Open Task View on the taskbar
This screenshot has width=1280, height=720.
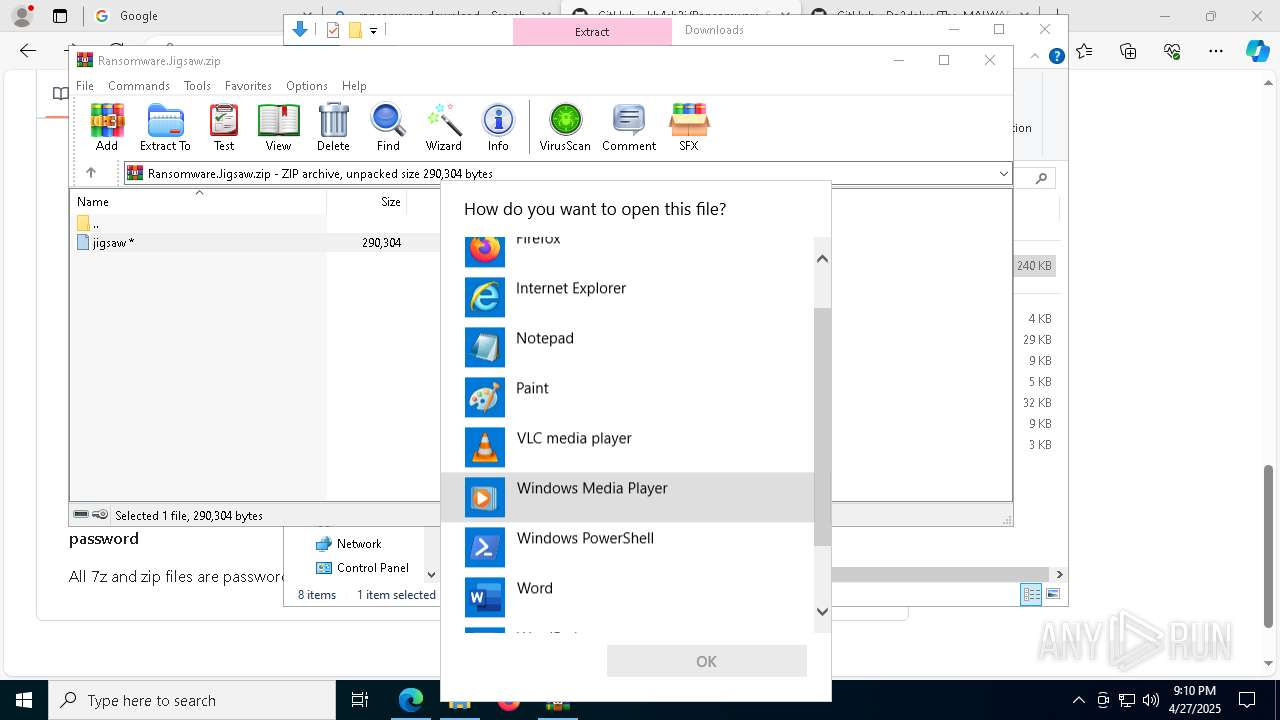pyautogui.click(x=360, y=700)
